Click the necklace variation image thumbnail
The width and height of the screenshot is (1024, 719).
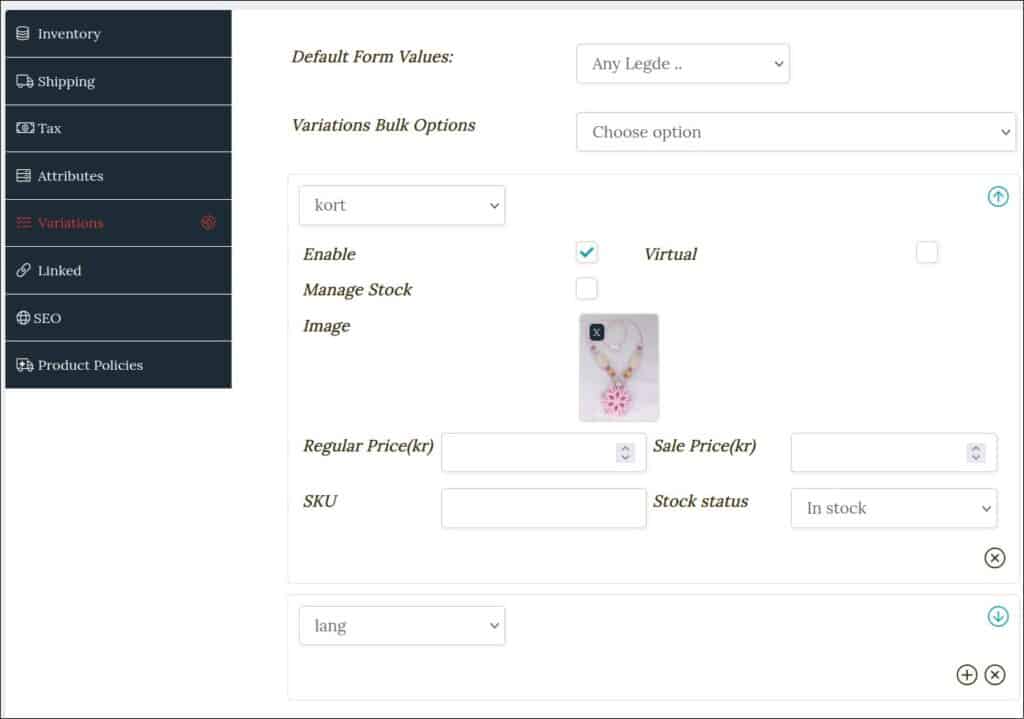coord(618,367)
